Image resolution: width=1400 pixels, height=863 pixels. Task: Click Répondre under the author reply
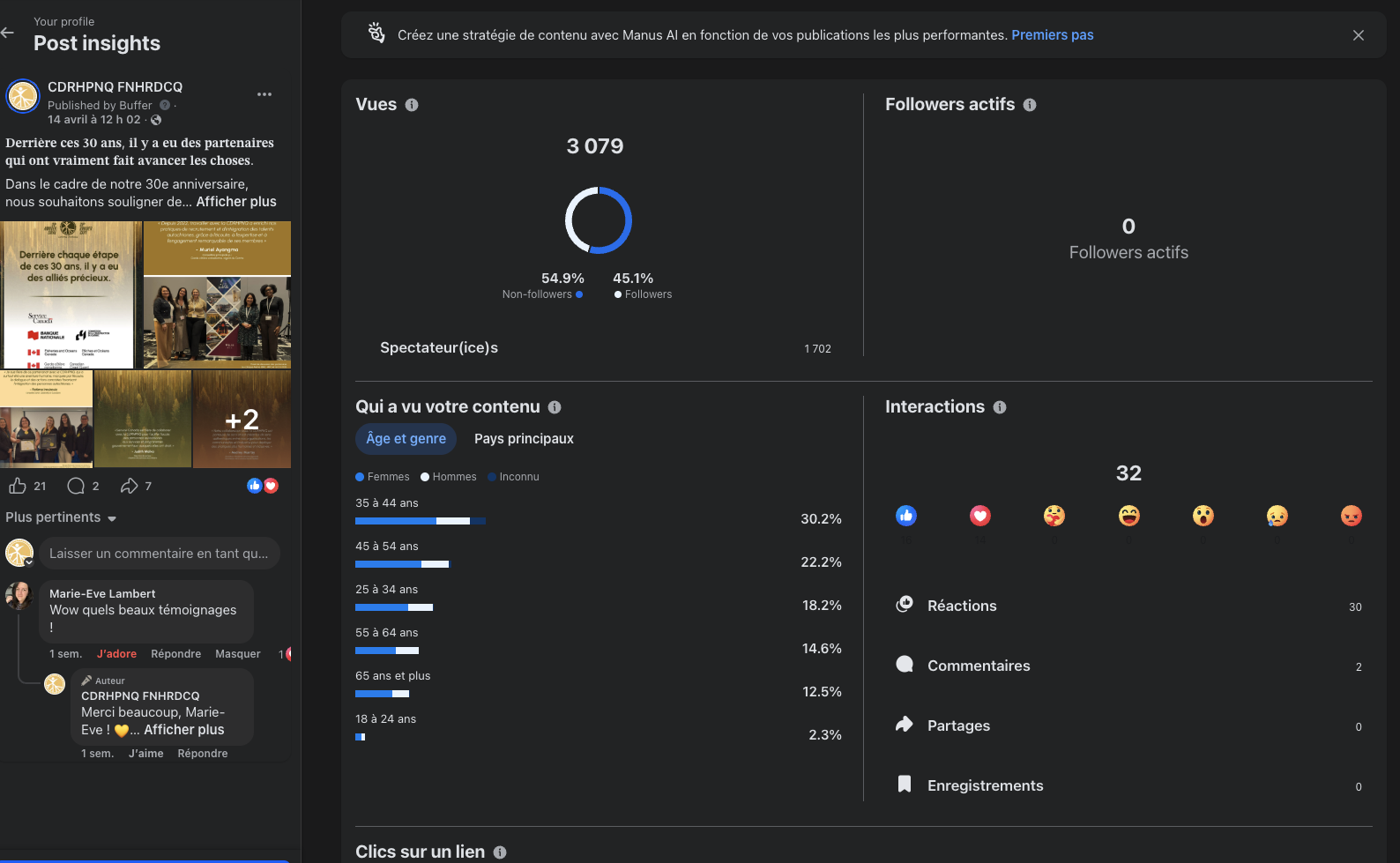[x=203, y=754]
